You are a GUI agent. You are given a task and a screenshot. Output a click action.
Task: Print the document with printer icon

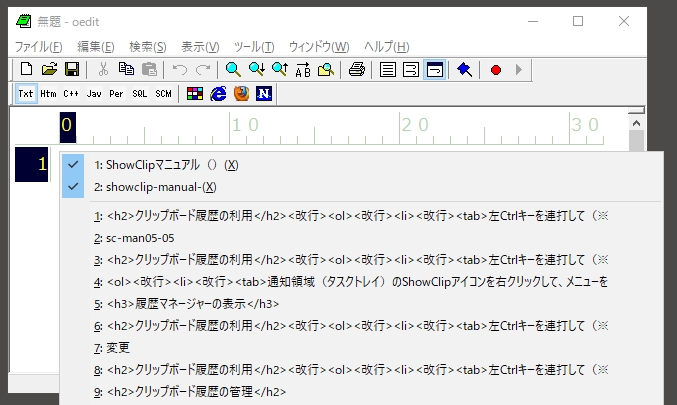pos(357,69)
